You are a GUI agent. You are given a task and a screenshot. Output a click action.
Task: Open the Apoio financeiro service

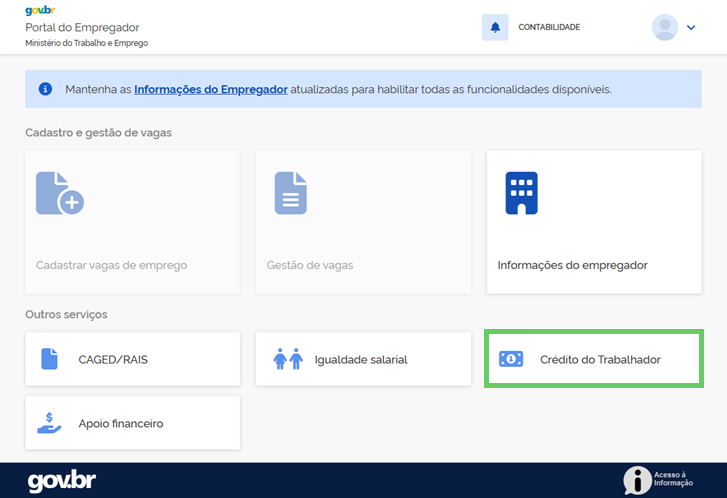click(133, 423)
